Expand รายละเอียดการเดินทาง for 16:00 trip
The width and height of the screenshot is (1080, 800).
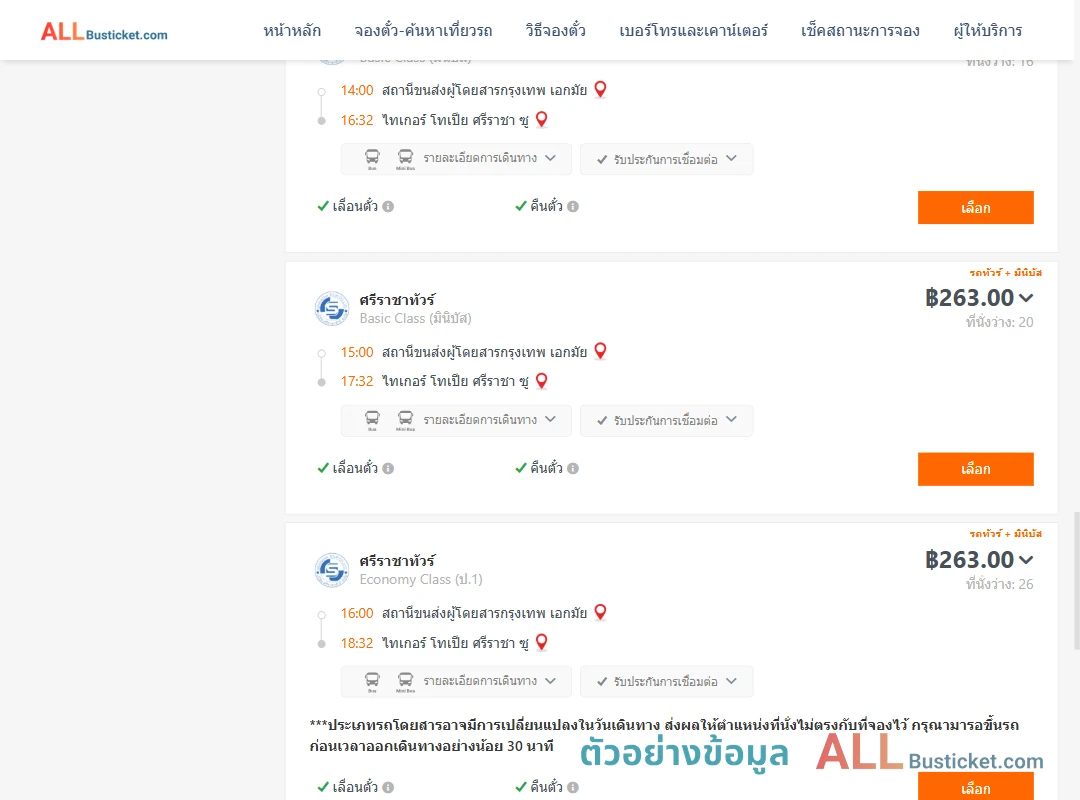456,681
